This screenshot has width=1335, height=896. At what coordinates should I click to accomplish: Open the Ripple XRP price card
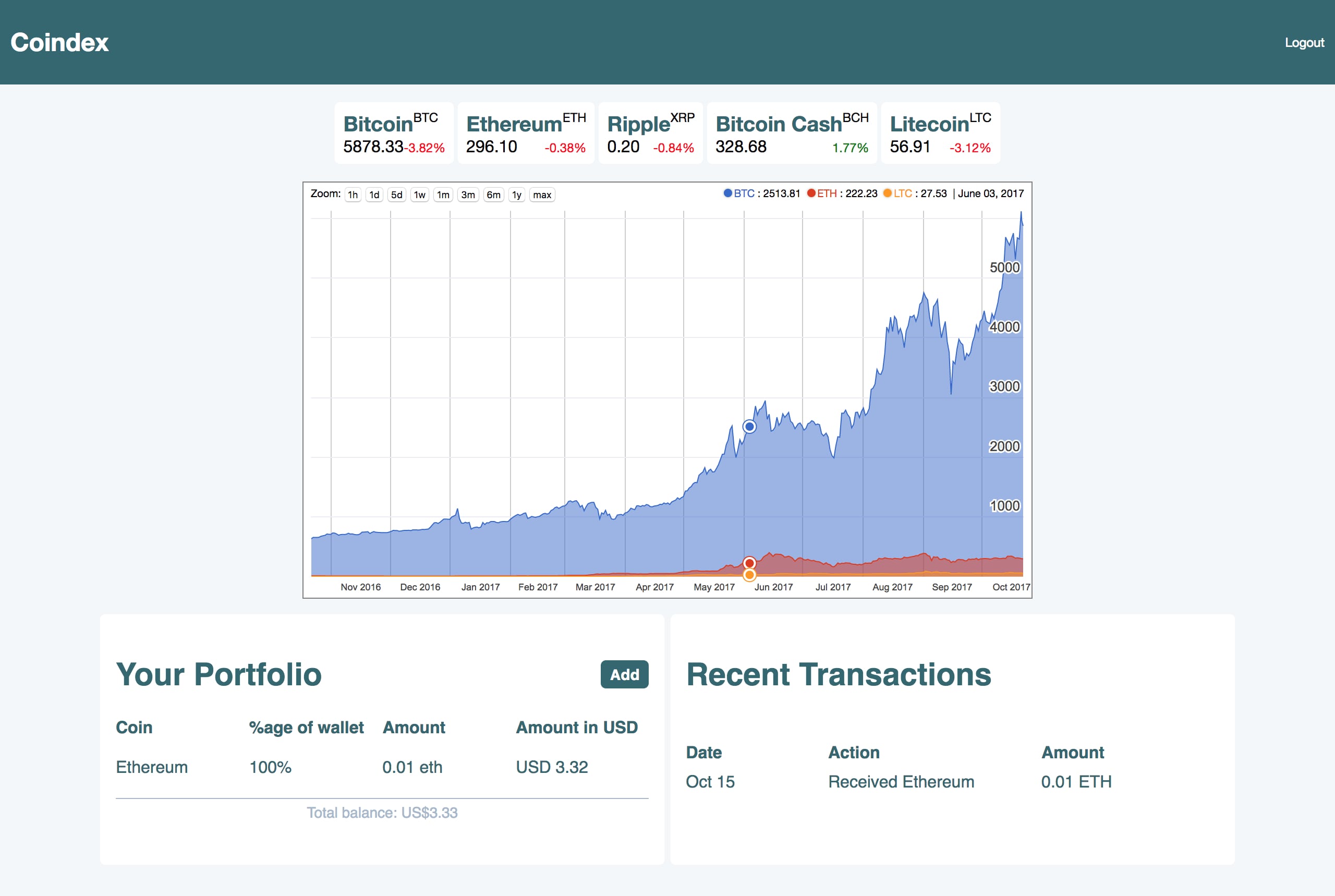tap(650, 133)
